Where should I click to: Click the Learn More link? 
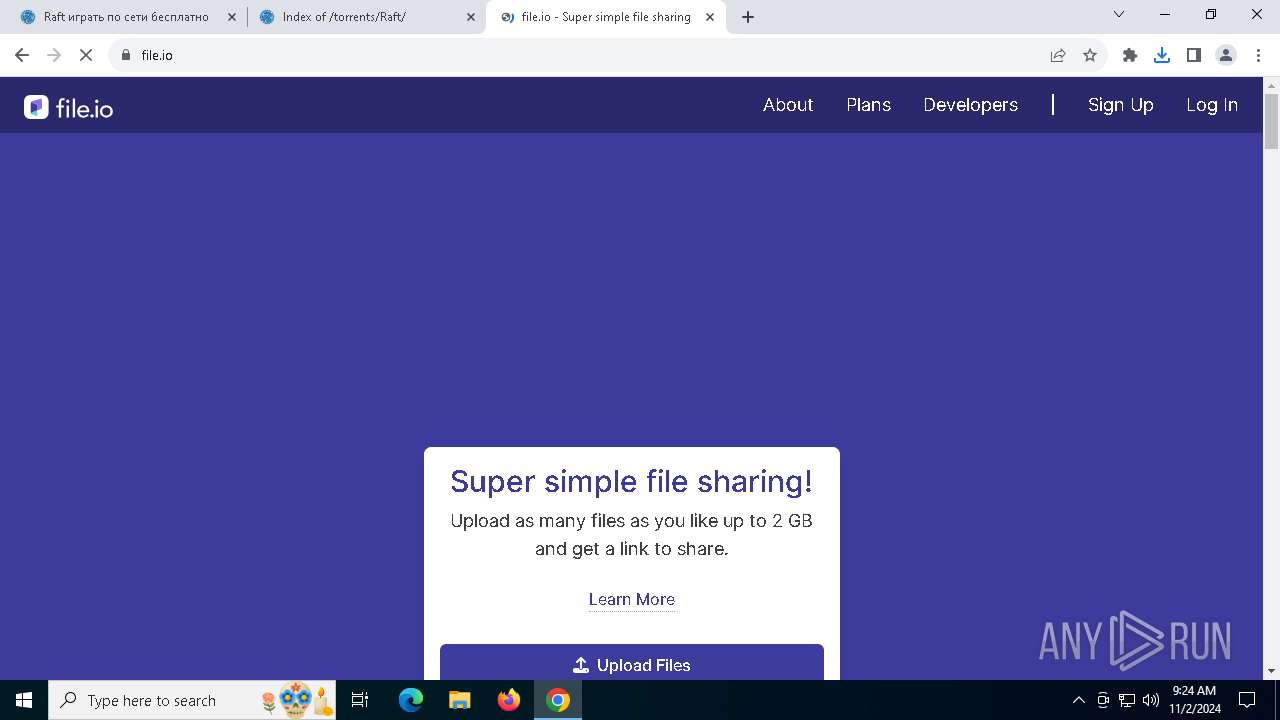click(x=632, y=599)
